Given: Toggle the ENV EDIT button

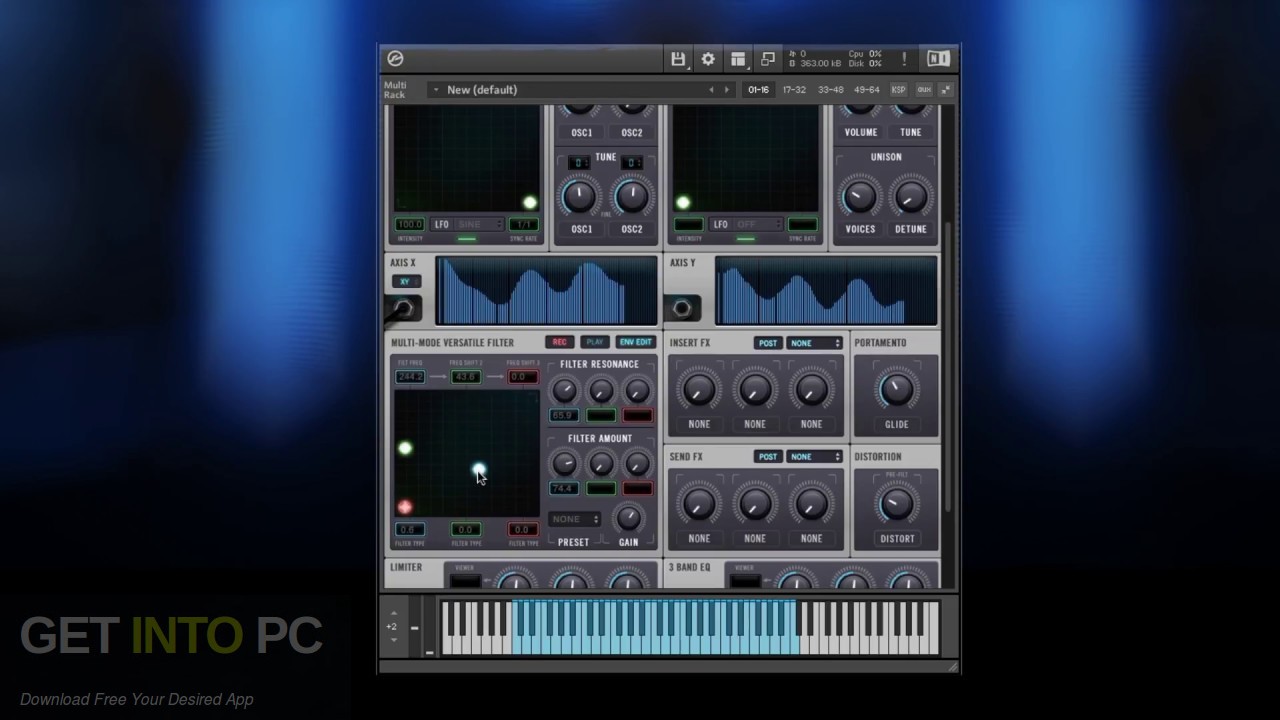Looking at the screenshot, I should point(635,343).
